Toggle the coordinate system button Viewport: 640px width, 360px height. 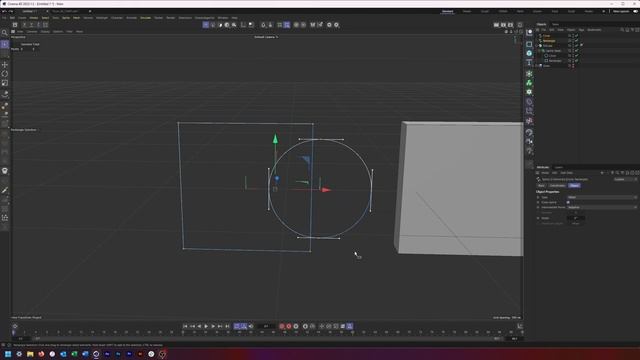[45, 25]
